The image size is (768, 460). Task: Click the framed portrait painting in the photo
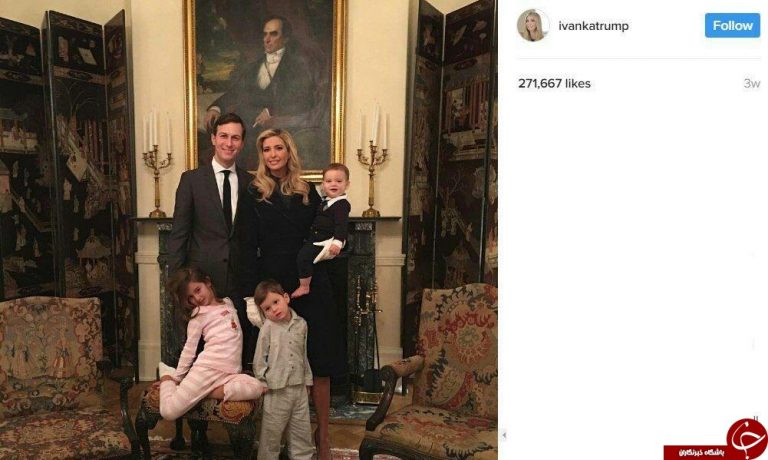coord(265,84)
